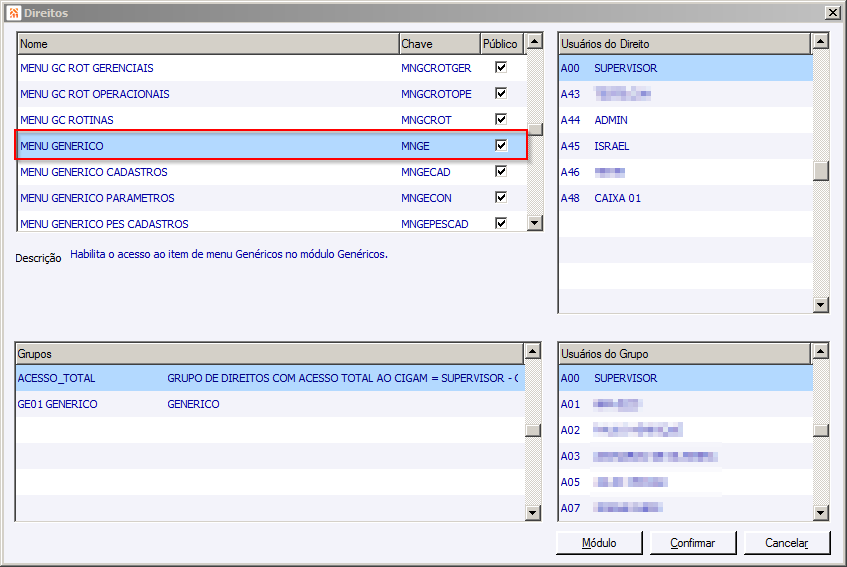Image resolution: width=847 pixels, height=567 pixels.
Task: Select user A43 in Usuários do Direito
Action: [x=686, y=94]
